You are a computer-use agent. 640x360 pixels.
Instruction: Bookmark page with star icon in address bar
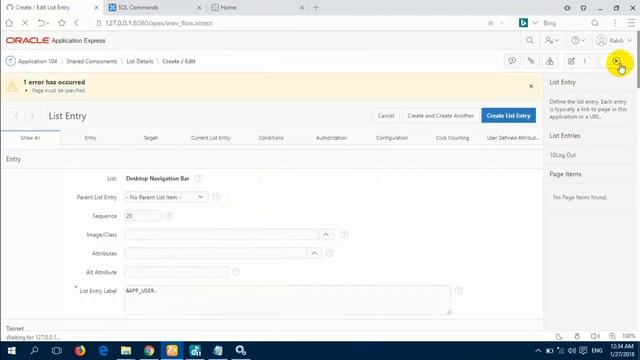pyautogui.click(x=490, y=23)
